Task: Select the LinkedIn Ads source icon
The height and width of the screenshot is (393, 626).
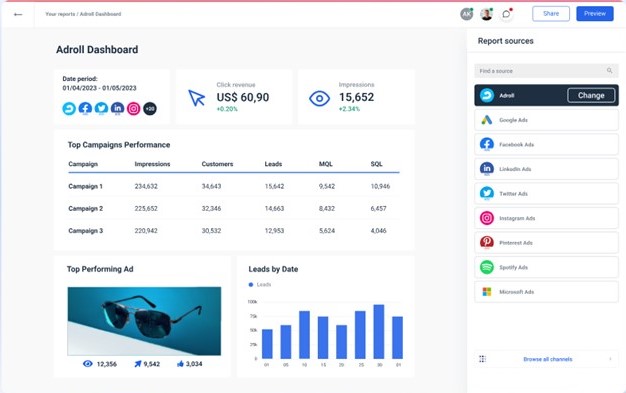Action: tap(487, 169)
